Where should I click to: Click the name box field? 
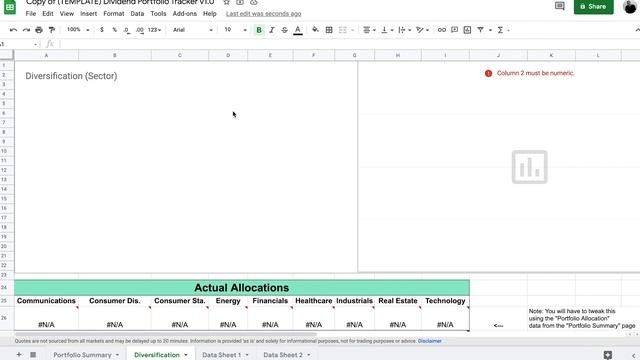[x=19, y=44]
